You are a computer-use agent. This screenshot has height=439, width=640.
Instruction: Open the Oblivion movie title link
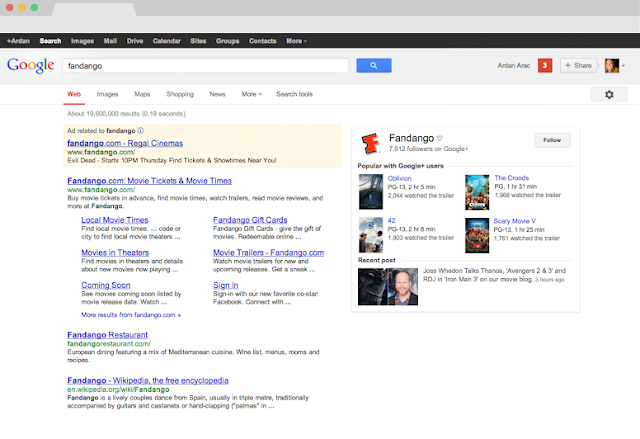point(400,178)
